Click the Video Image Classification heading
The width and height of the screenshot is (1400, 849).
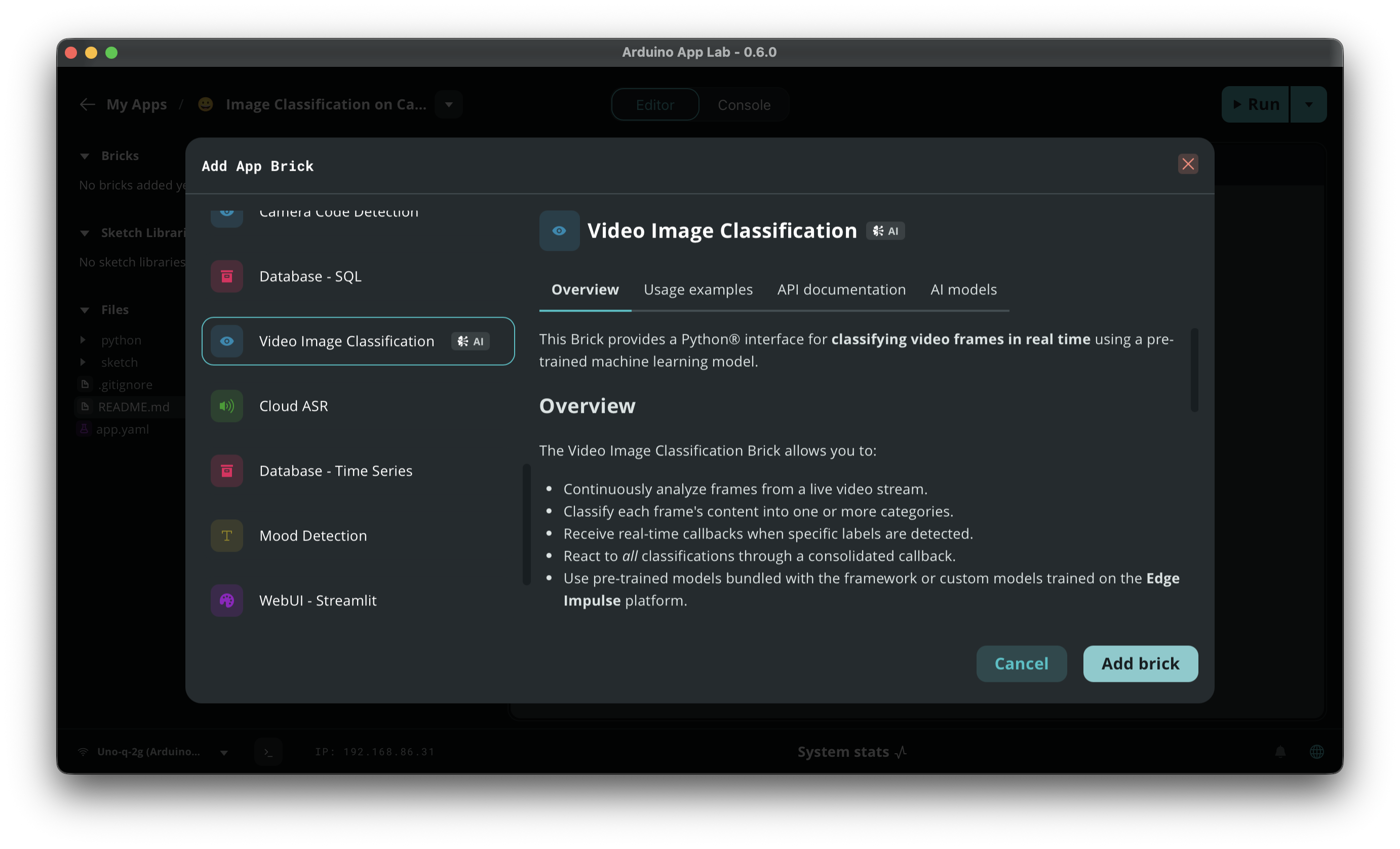pos(722,230)
